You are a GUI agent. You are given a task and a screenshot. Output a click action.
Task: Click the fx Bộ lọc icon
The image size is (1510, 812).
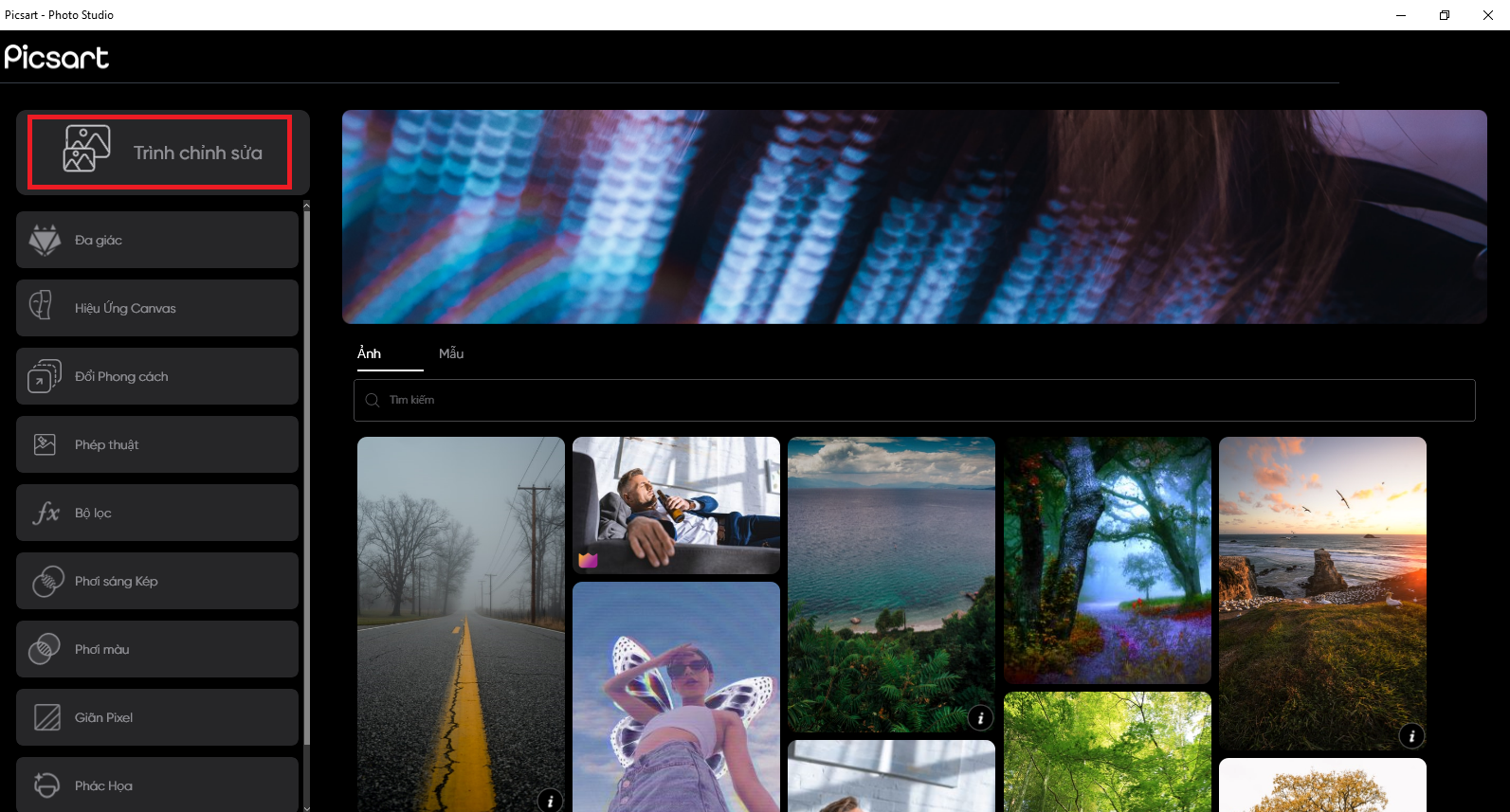tap(45, 513)
